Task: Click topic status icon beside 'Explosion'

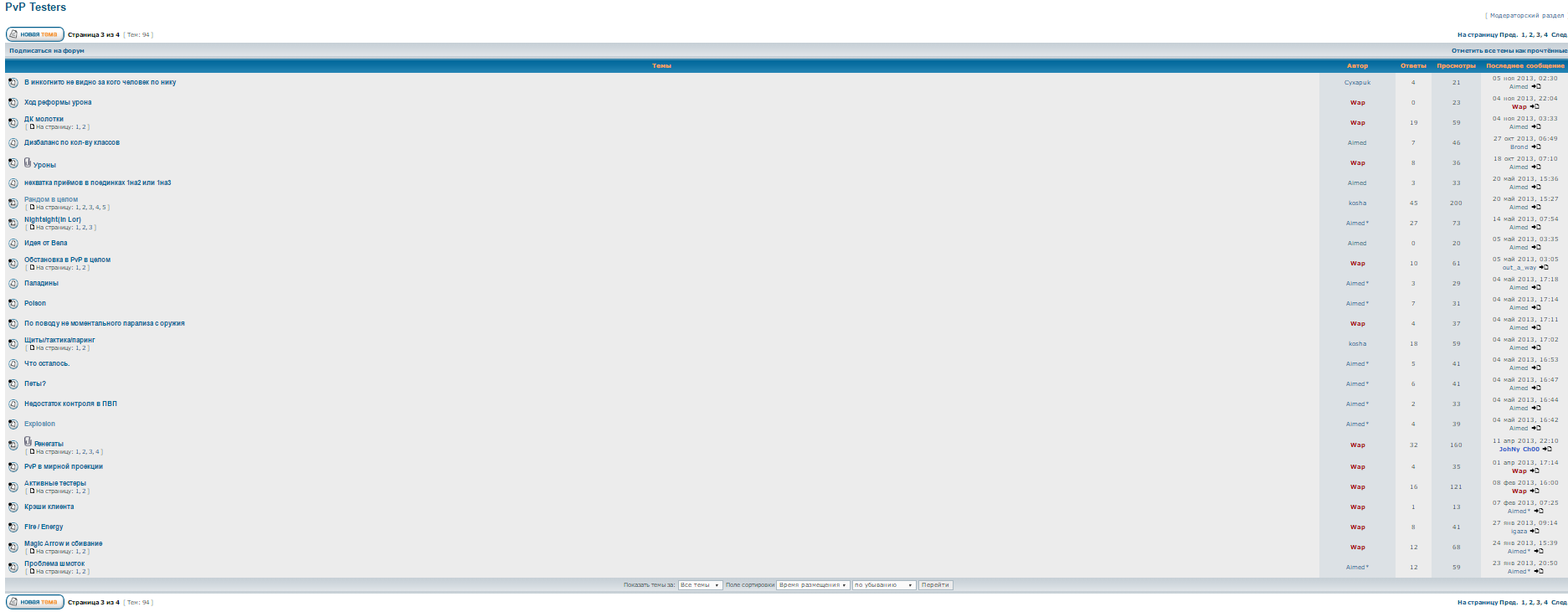Action: (x=13, y=424)
